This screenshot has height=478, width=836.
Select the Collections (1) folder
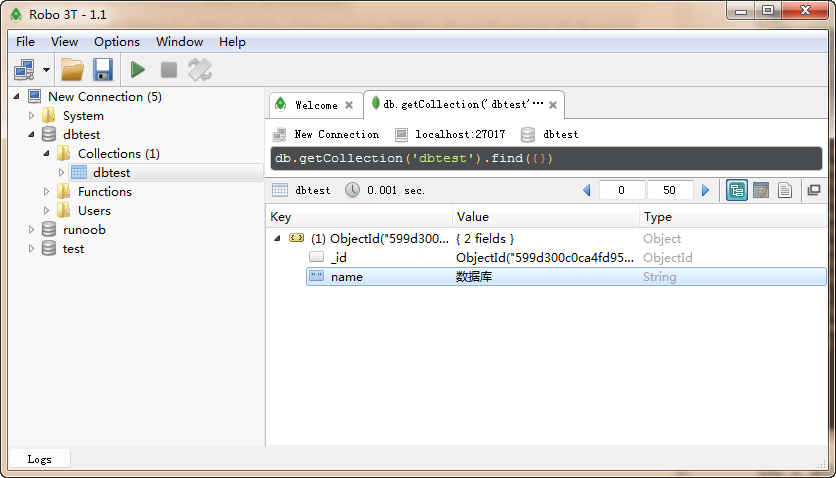[118, 153]
